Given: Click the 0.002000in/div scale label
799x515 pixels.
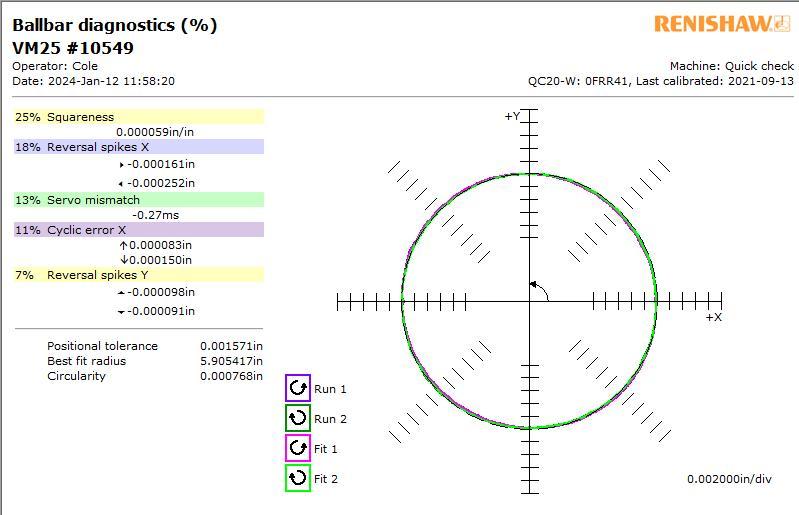Looking at the screenshot, I should click(729, 479).
